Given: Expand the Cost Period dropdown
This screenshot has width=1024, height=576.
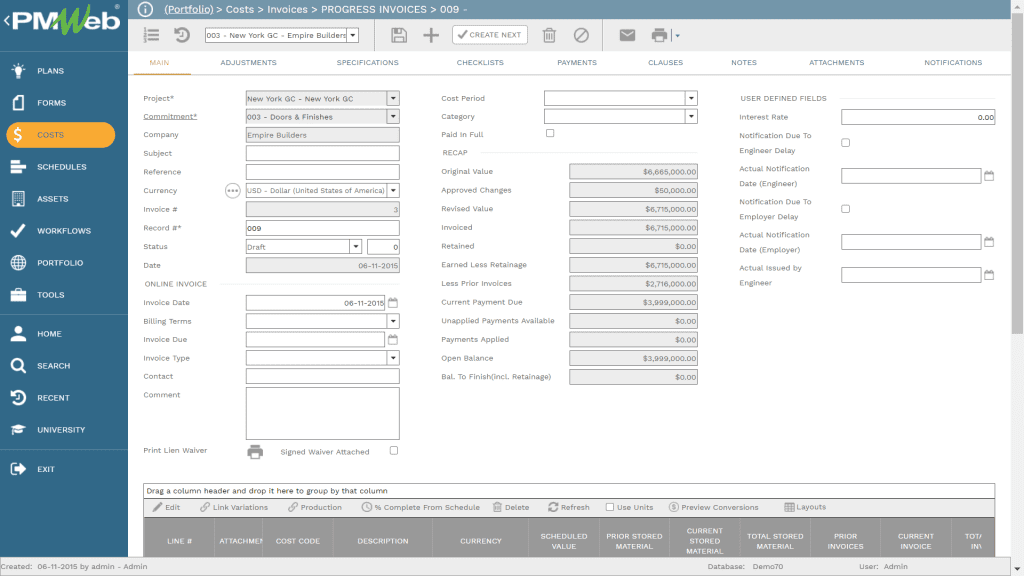Looking at the screenshot, I should click(x=691, y=99).
